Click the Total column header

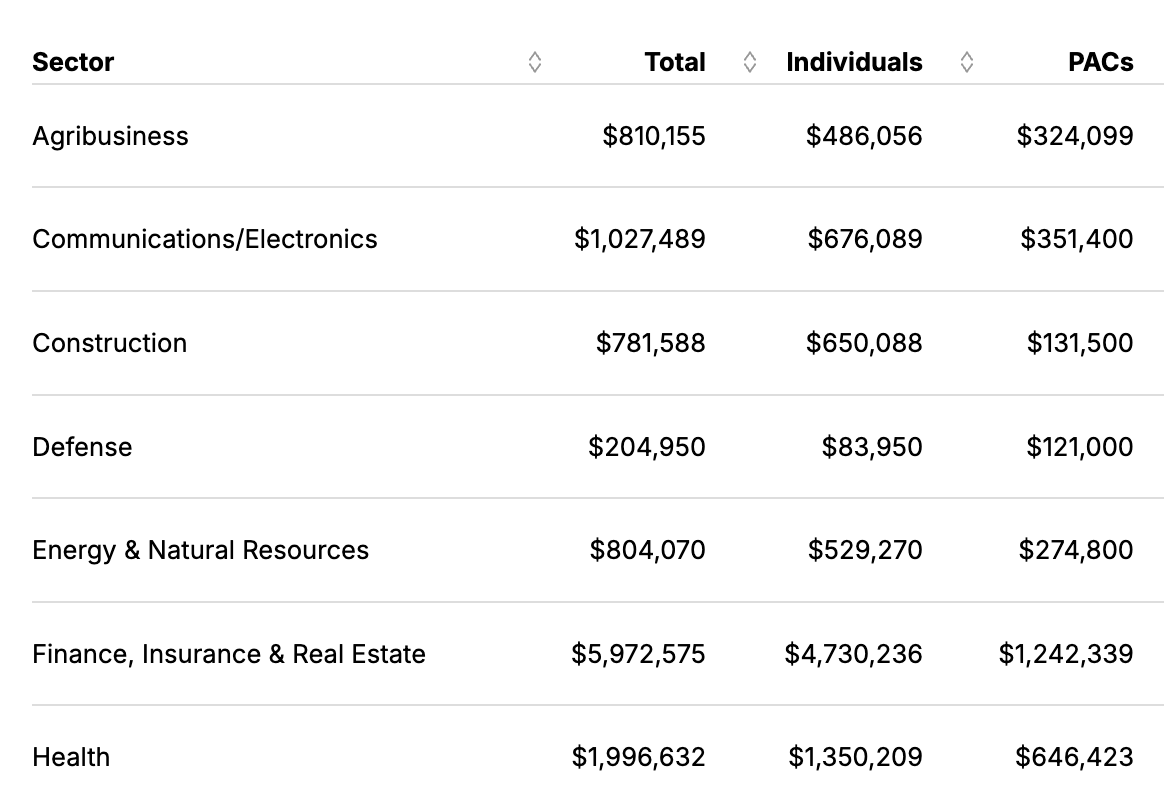tap(675, 62)
